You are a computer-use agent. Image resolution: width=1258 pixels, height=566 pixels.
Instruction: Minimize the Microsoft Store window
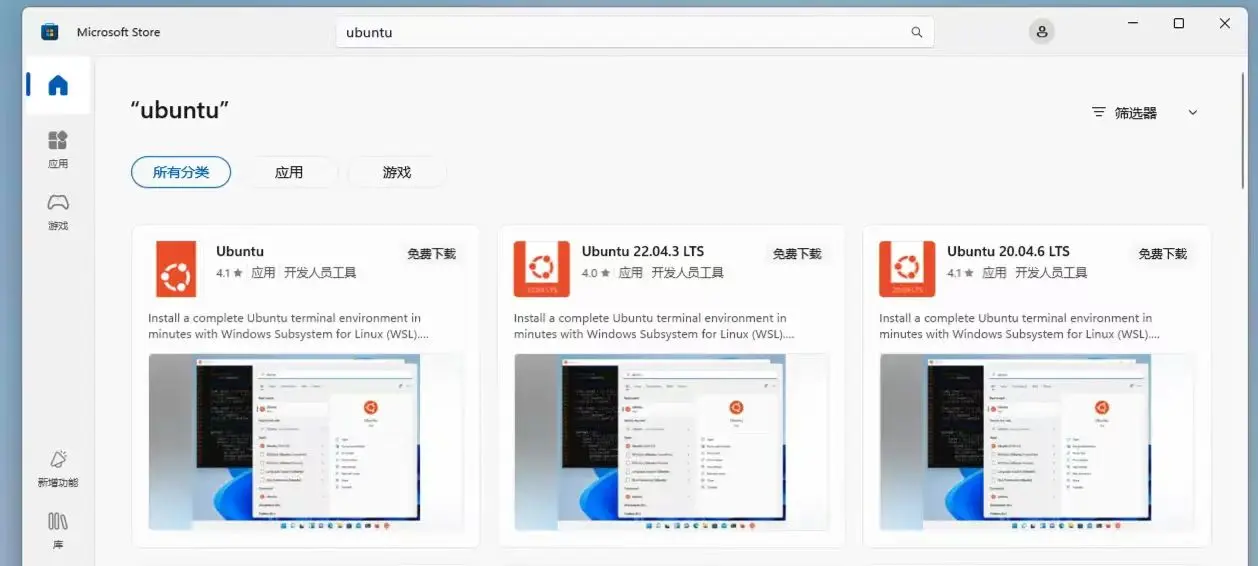1133,23
